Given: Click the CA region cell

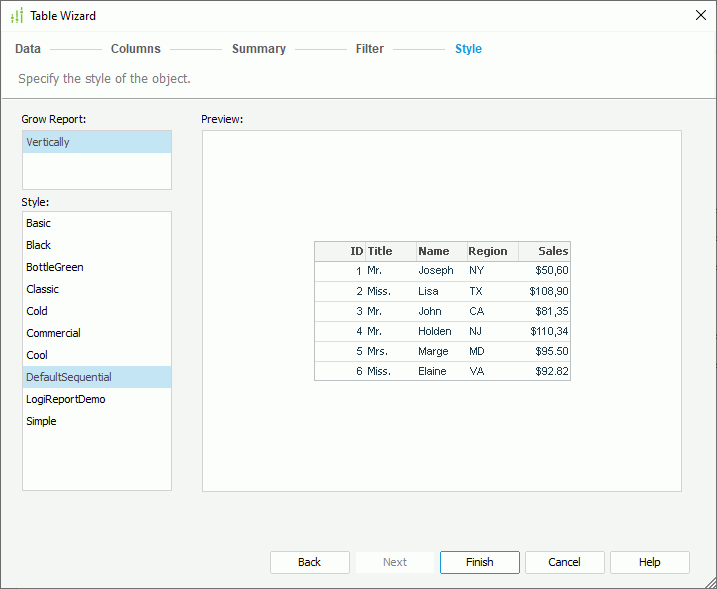Looking at the screenshot, I should 476,311.
